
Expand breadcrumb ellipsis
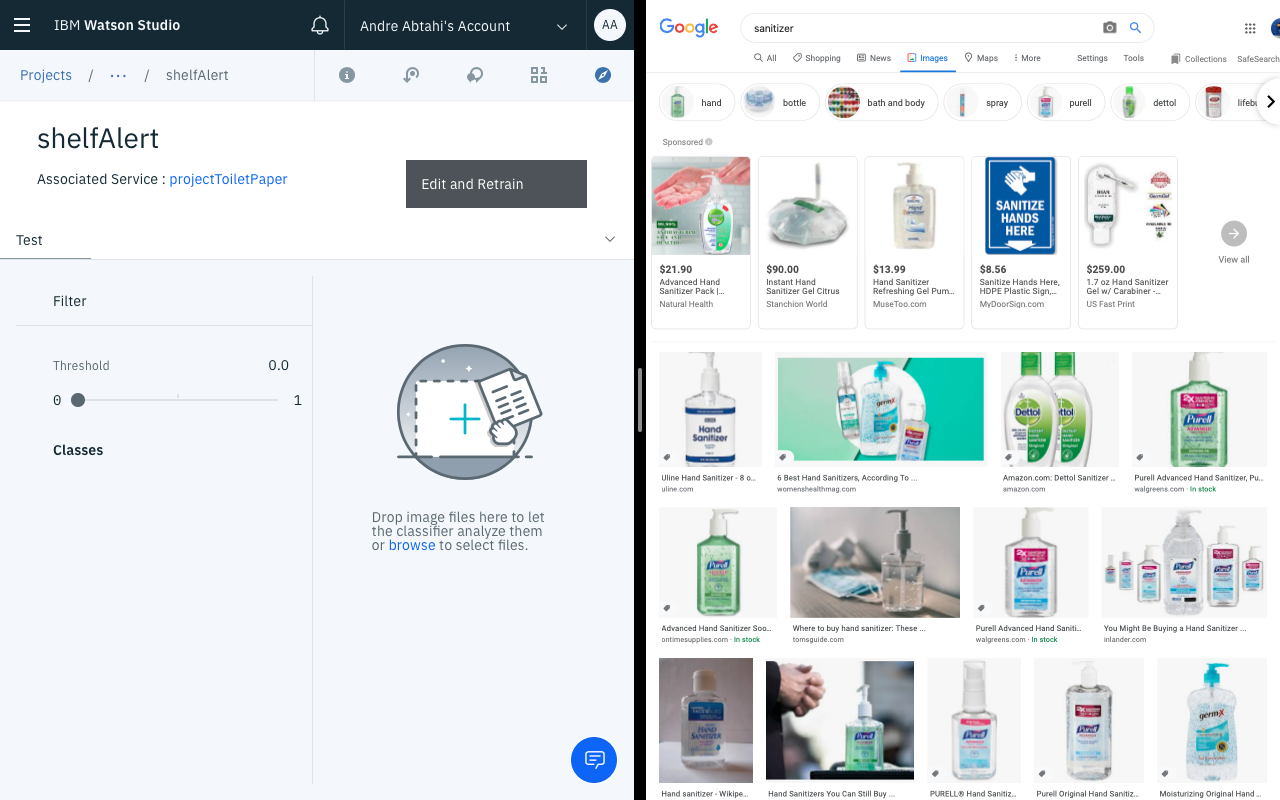coord(118,75)
